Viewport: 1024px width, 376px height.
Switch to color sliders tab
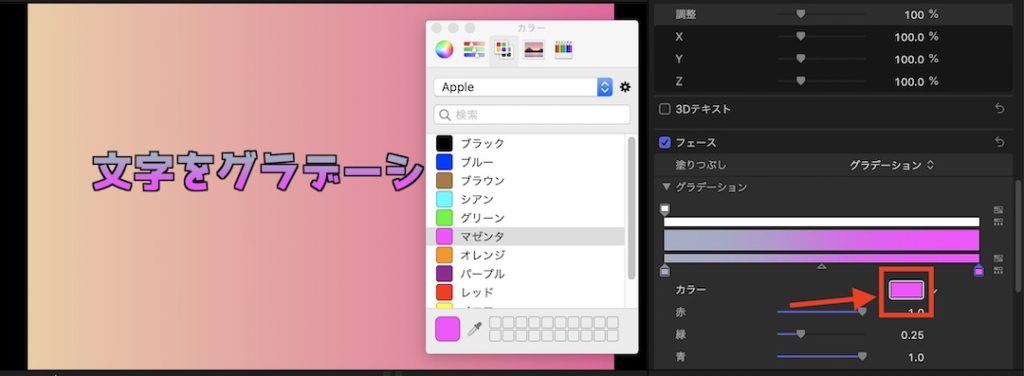(x=474, y=50)
